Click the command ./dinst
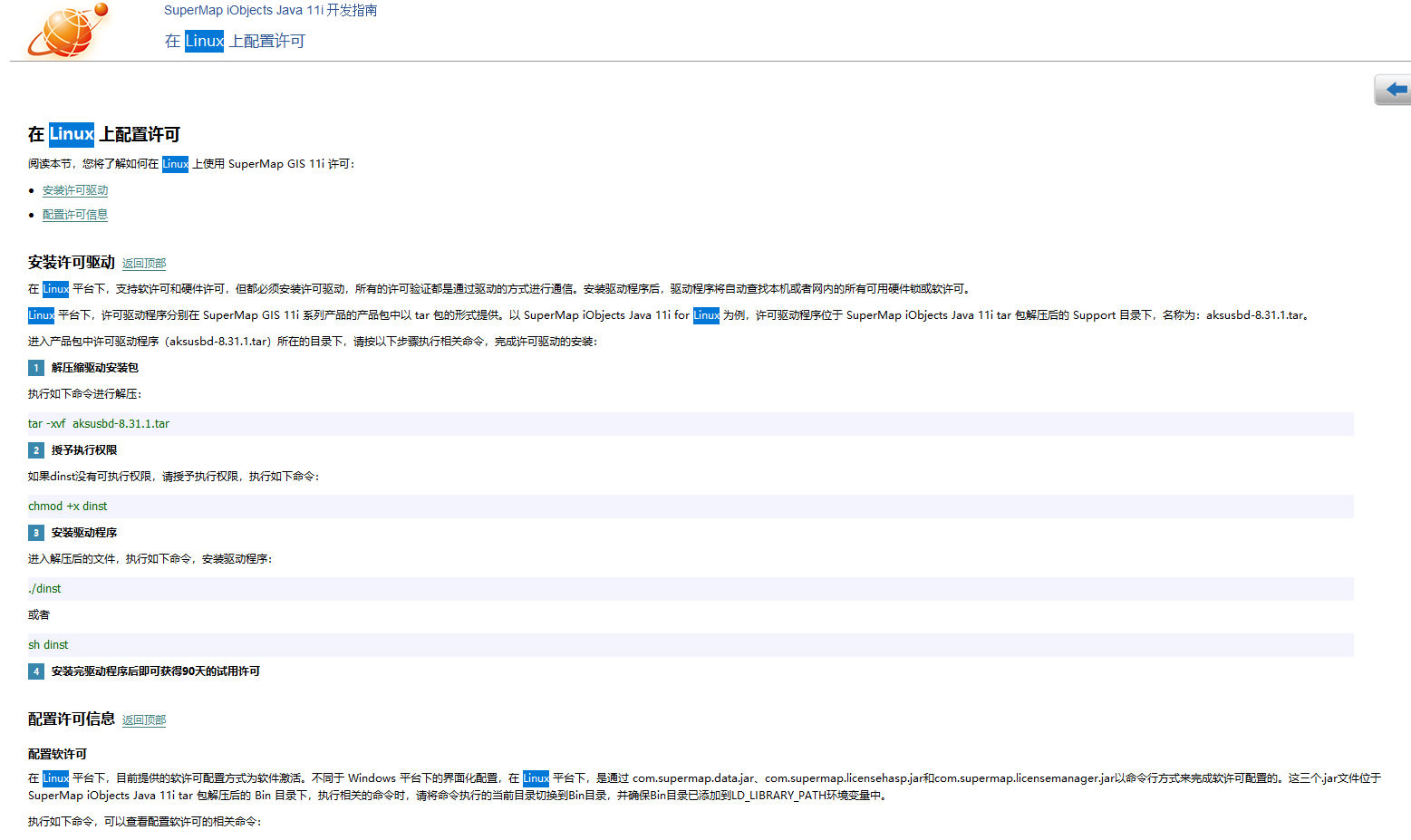Viewport: 1411px width, 840px height. tap(44, 589)
